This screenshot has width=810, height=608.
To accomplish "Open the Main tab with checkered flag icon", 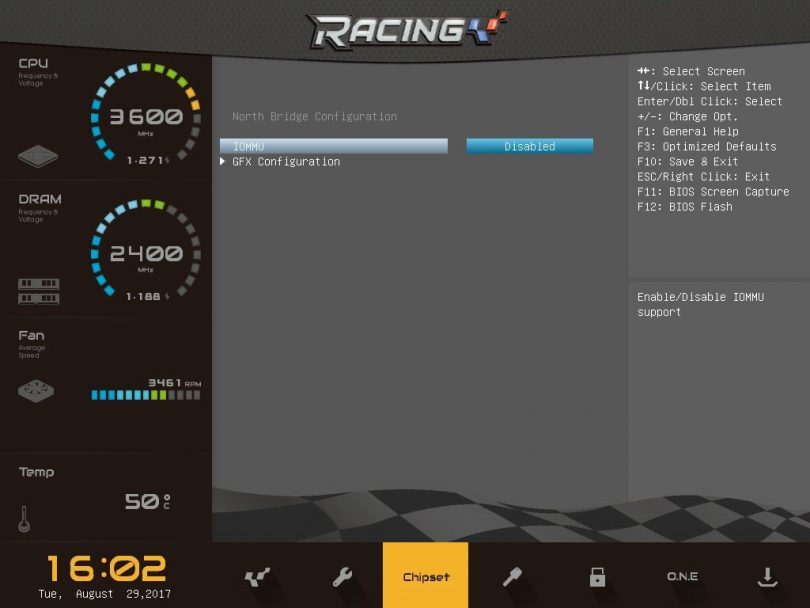I will click(x=257, y=577).
